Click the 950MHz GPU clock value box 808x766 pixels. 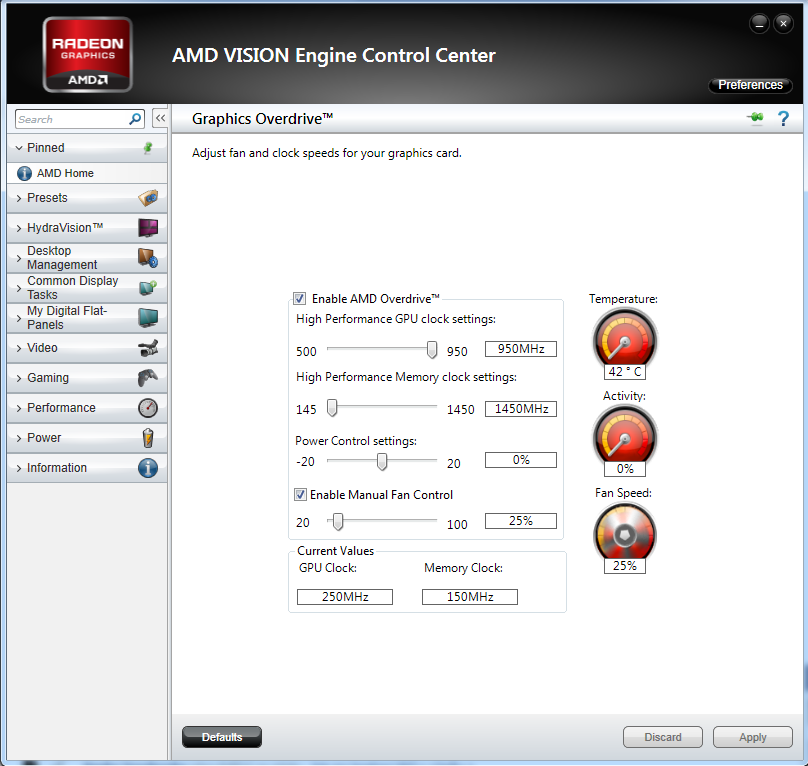pos(520,349)
